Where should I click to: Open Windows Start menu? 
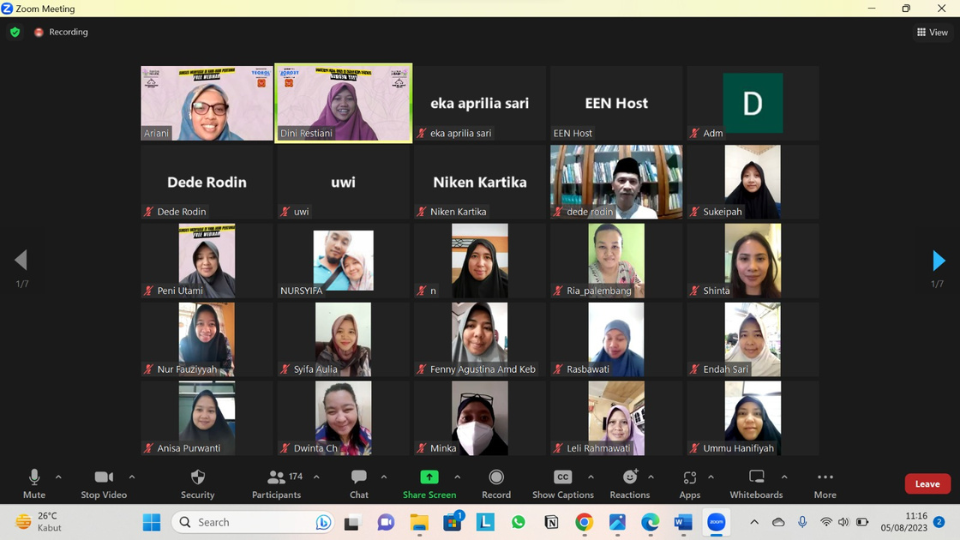(151, 522)
